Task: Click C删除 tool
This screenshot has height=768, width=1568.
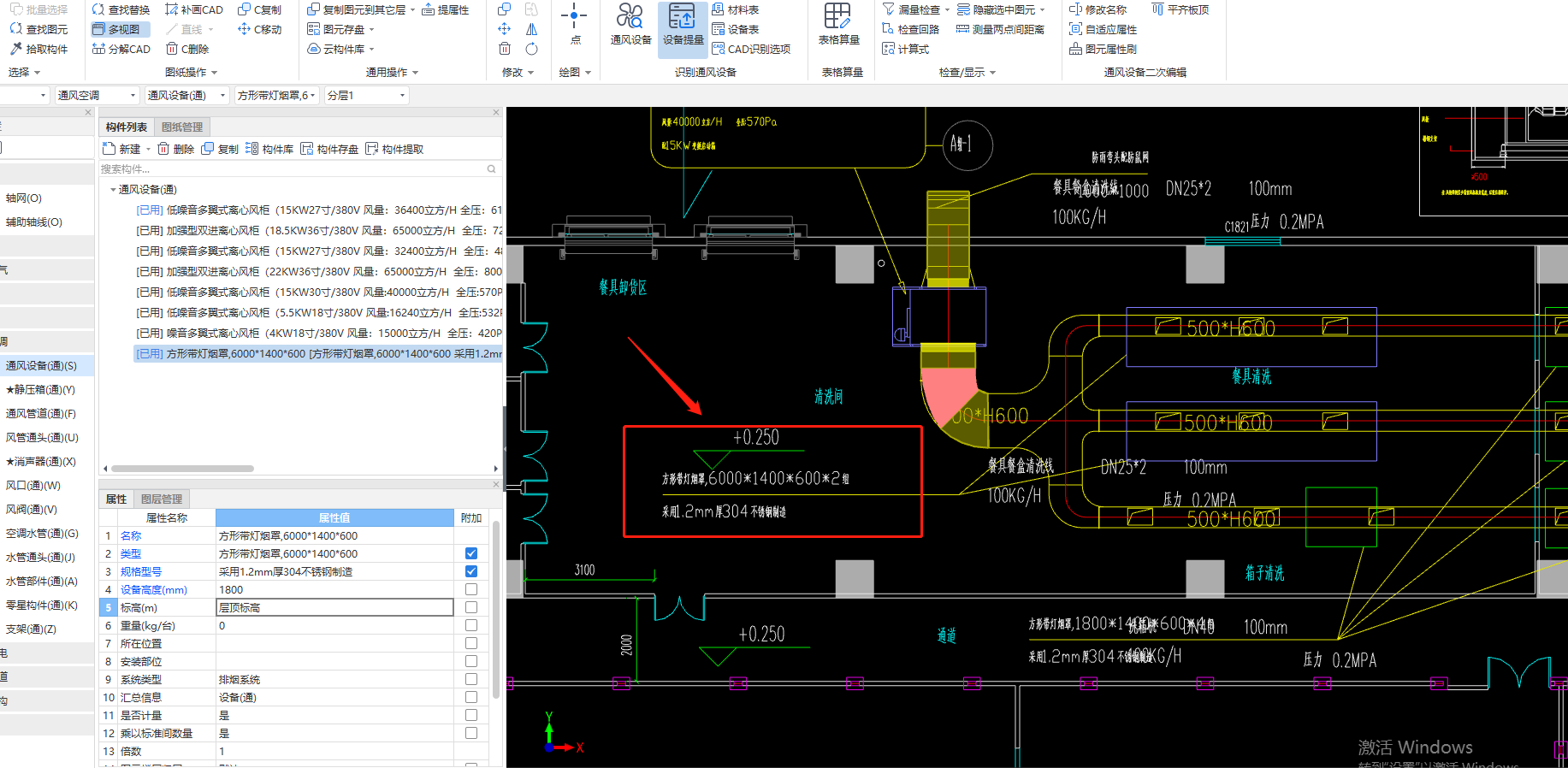Action: tap(187, 49)
